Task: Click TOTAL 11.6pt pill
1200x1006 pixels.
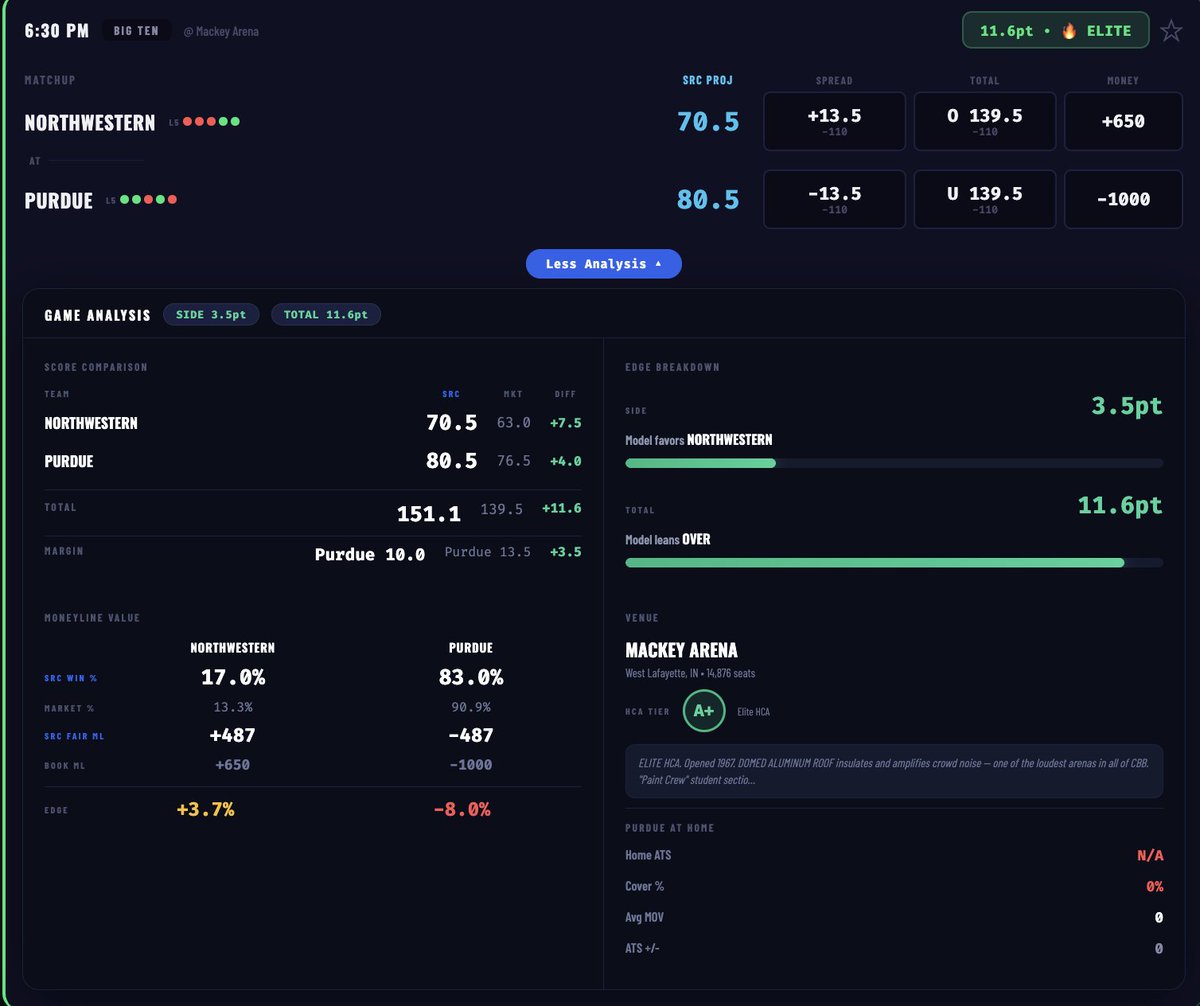Action: pyautogui.click(x=326, y=315)
